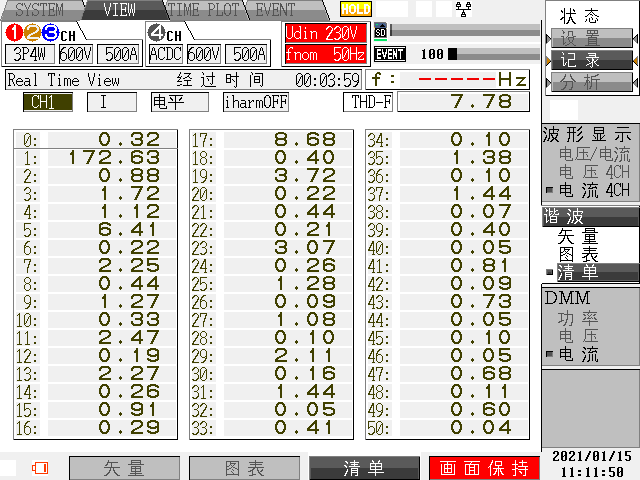Viewport: 640px width, 480px height.
Task: Click harmonic order 1 value 172.63
Action: [113, 158]
